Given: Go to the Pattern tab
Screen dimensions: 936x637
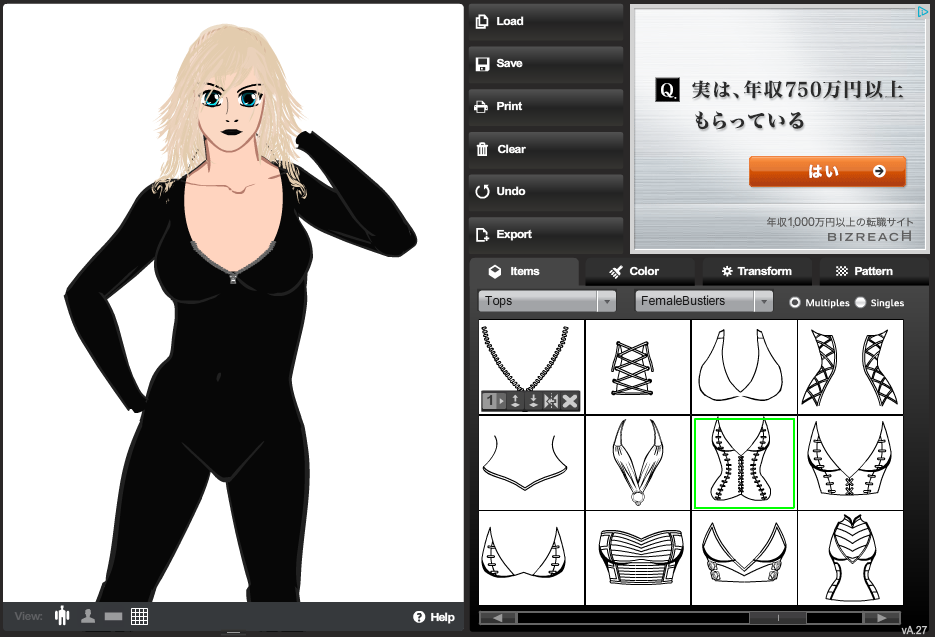Looking at the screenshot, I should click(x=864, y=271).
